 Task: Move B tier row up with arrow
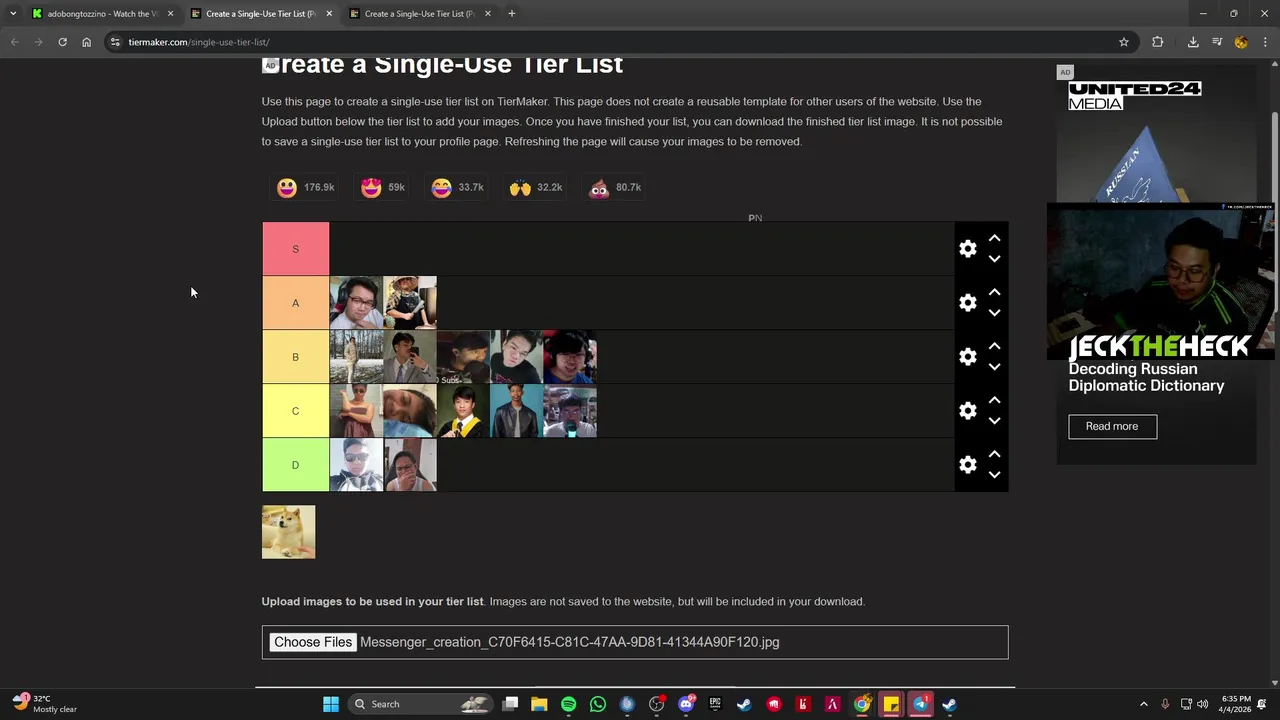(994, 347)
